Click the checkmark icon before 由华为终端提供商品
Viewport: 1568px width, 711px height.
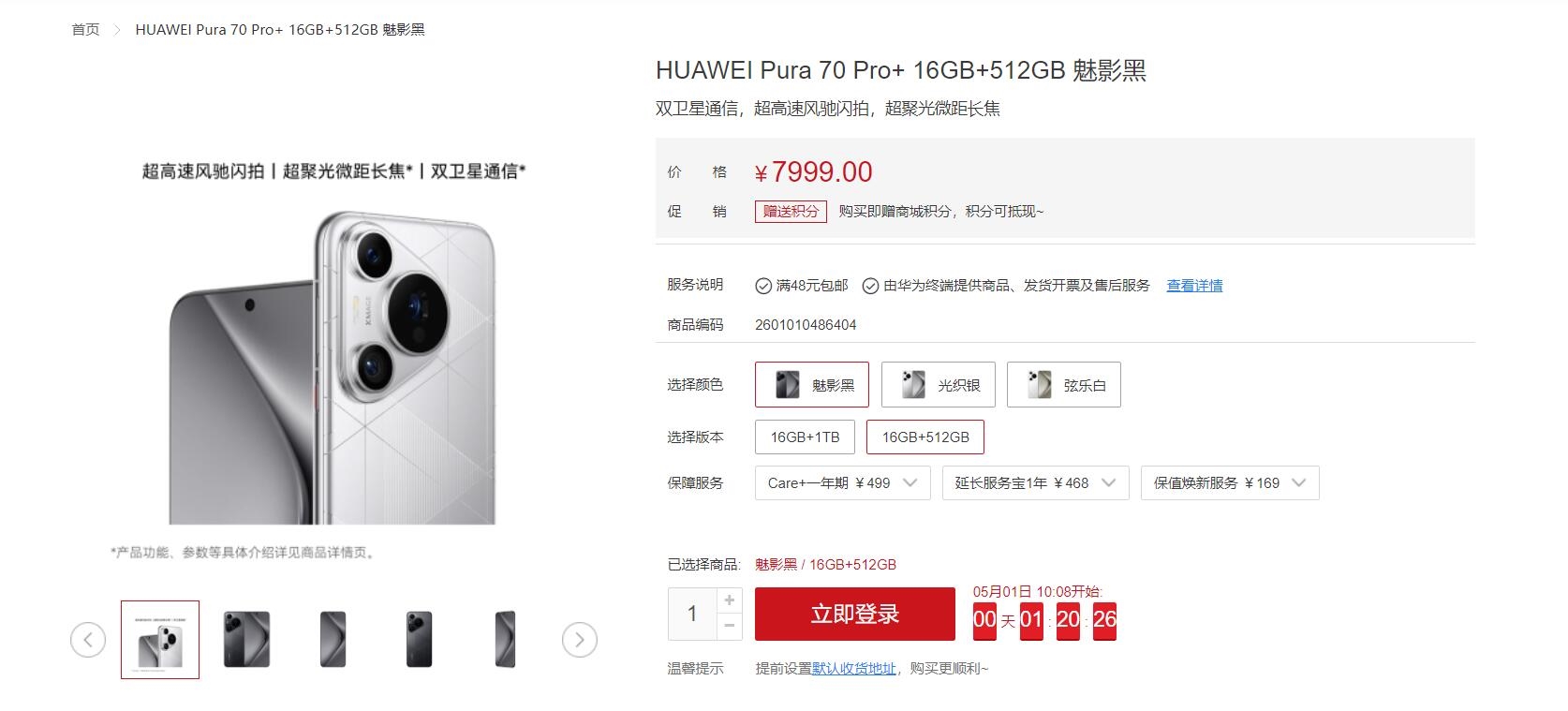click(870, 286)
